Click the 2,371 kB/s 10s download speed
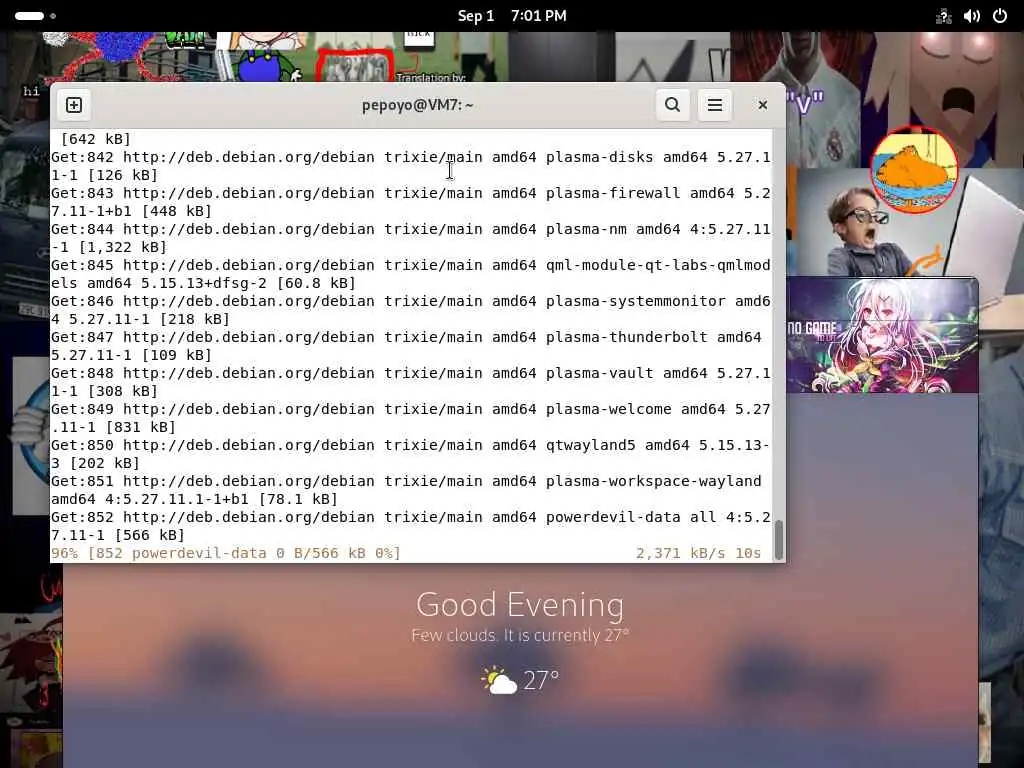 coord(698,553)
